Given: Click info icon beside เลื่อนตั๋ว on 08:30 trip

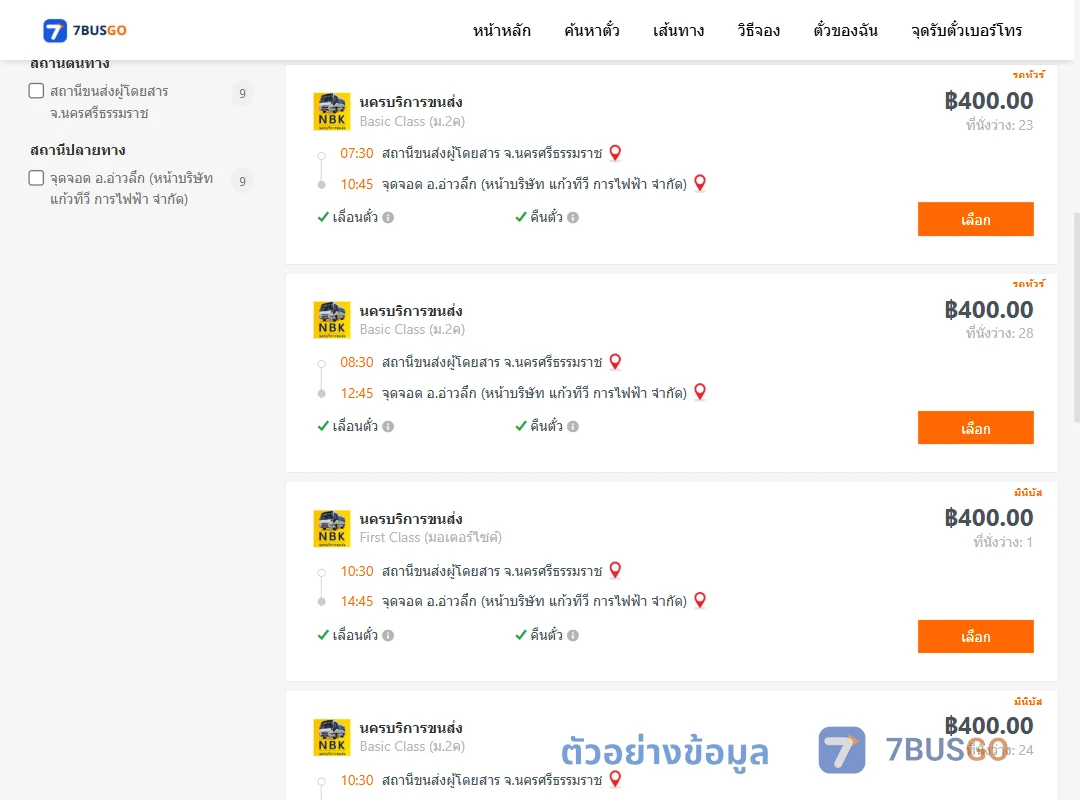Looking at the screenshot, I should click(x=388, y=427).
